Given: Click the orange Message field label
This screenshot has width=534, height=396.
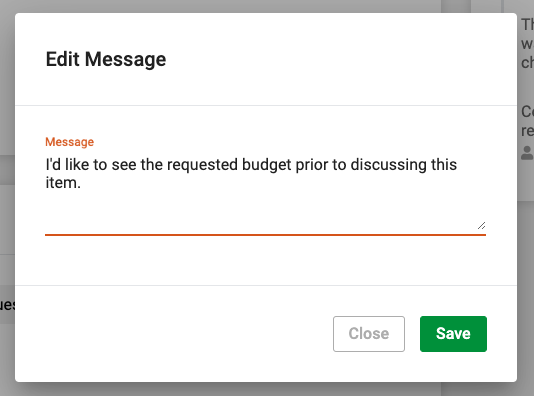Looking at the screenshot, I should tap(69, 142).
